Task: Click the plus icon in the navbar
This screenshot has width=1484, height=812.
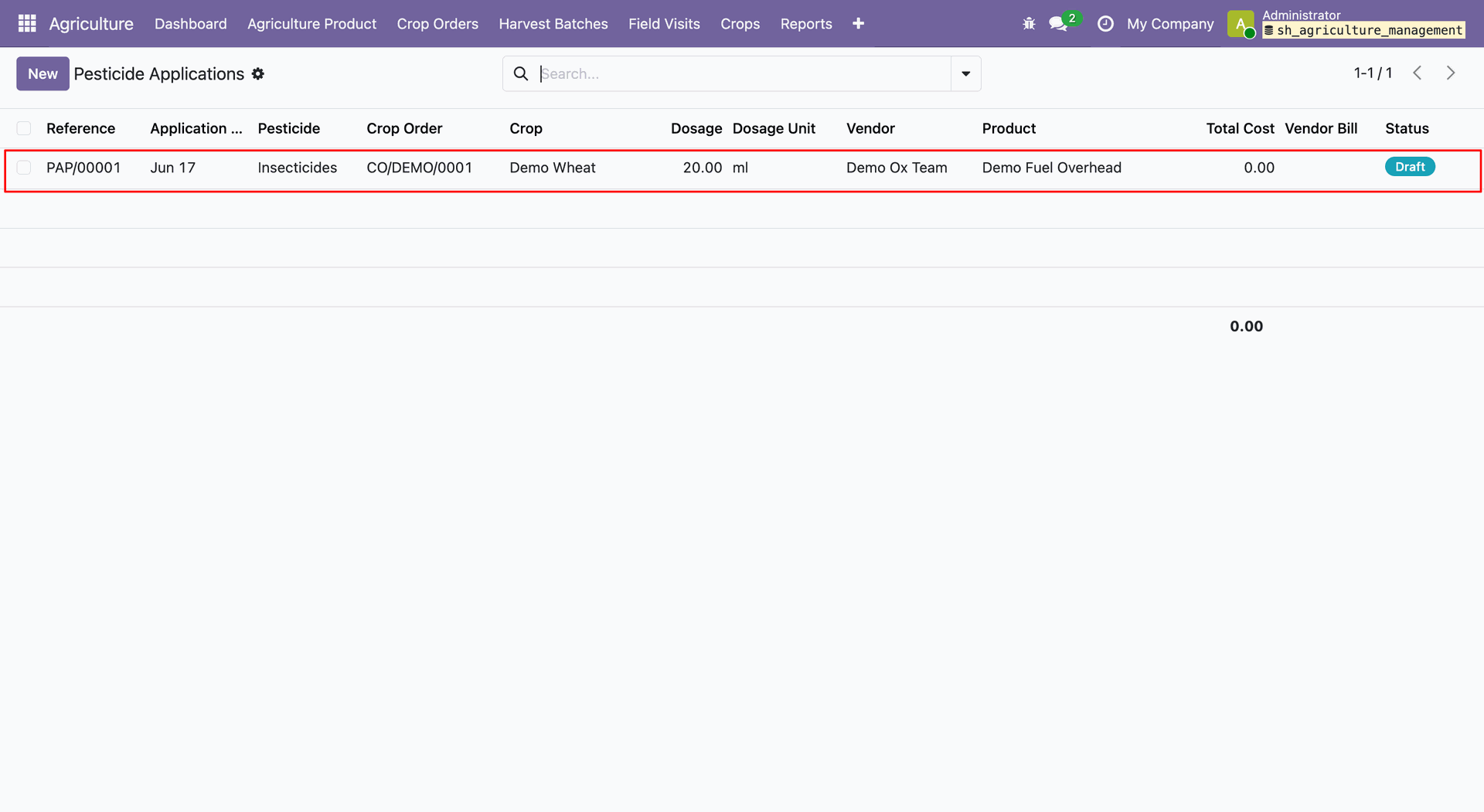Action: tap(858, 24)
